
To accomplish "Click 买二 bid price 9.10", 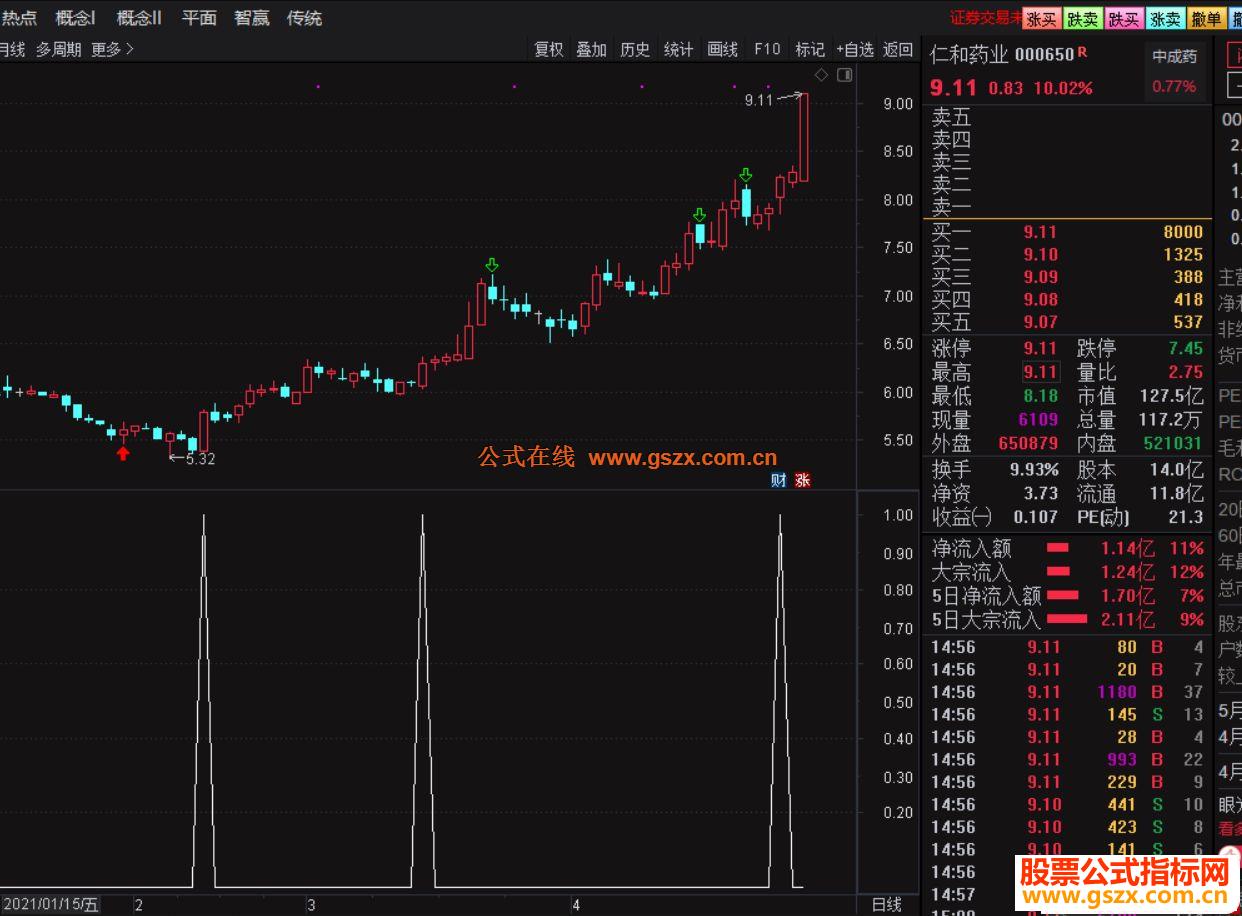I will (x=1040, y=255).
